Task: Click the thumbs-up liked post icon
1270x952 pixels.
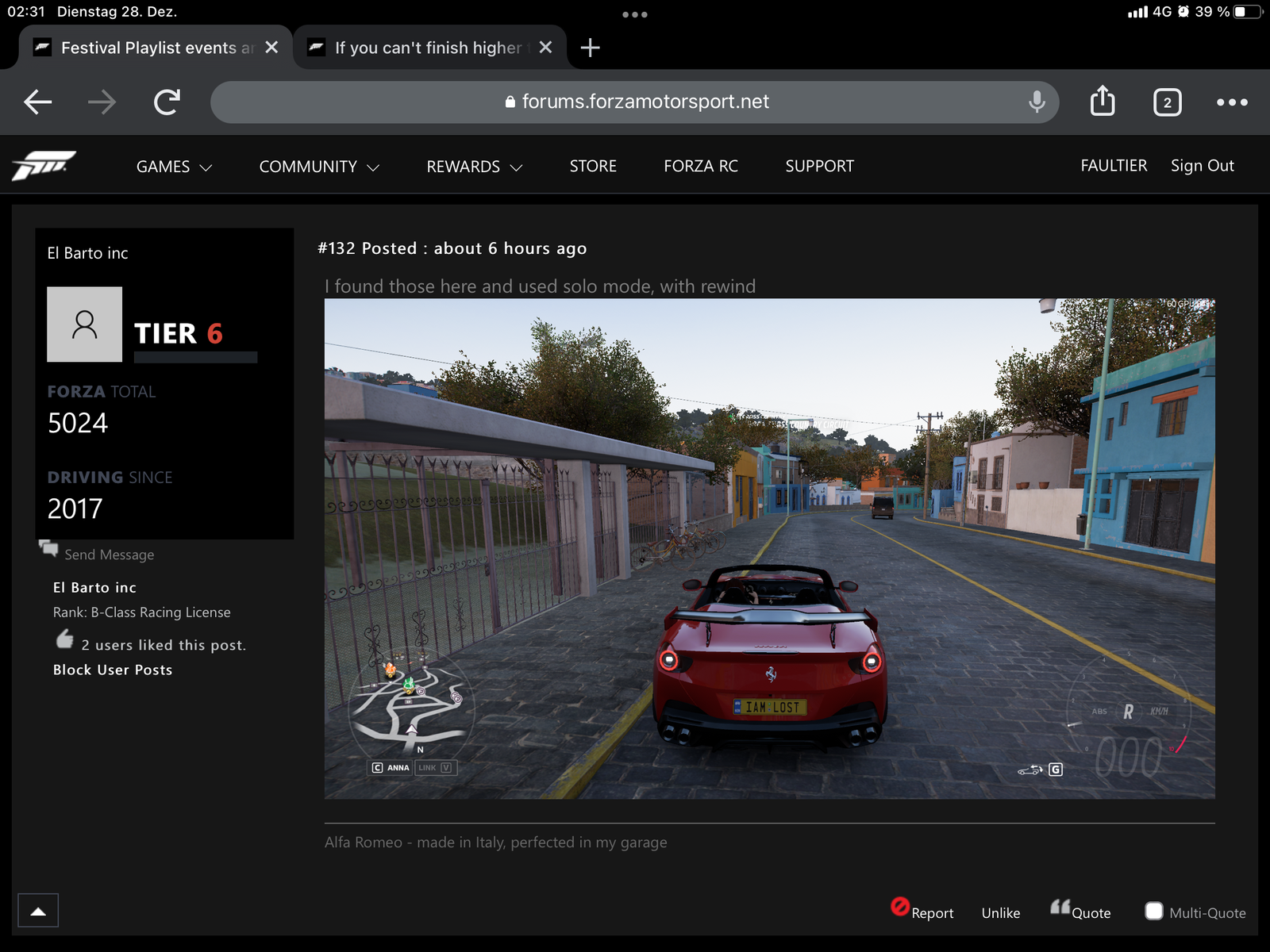Action: pos(64,639)
